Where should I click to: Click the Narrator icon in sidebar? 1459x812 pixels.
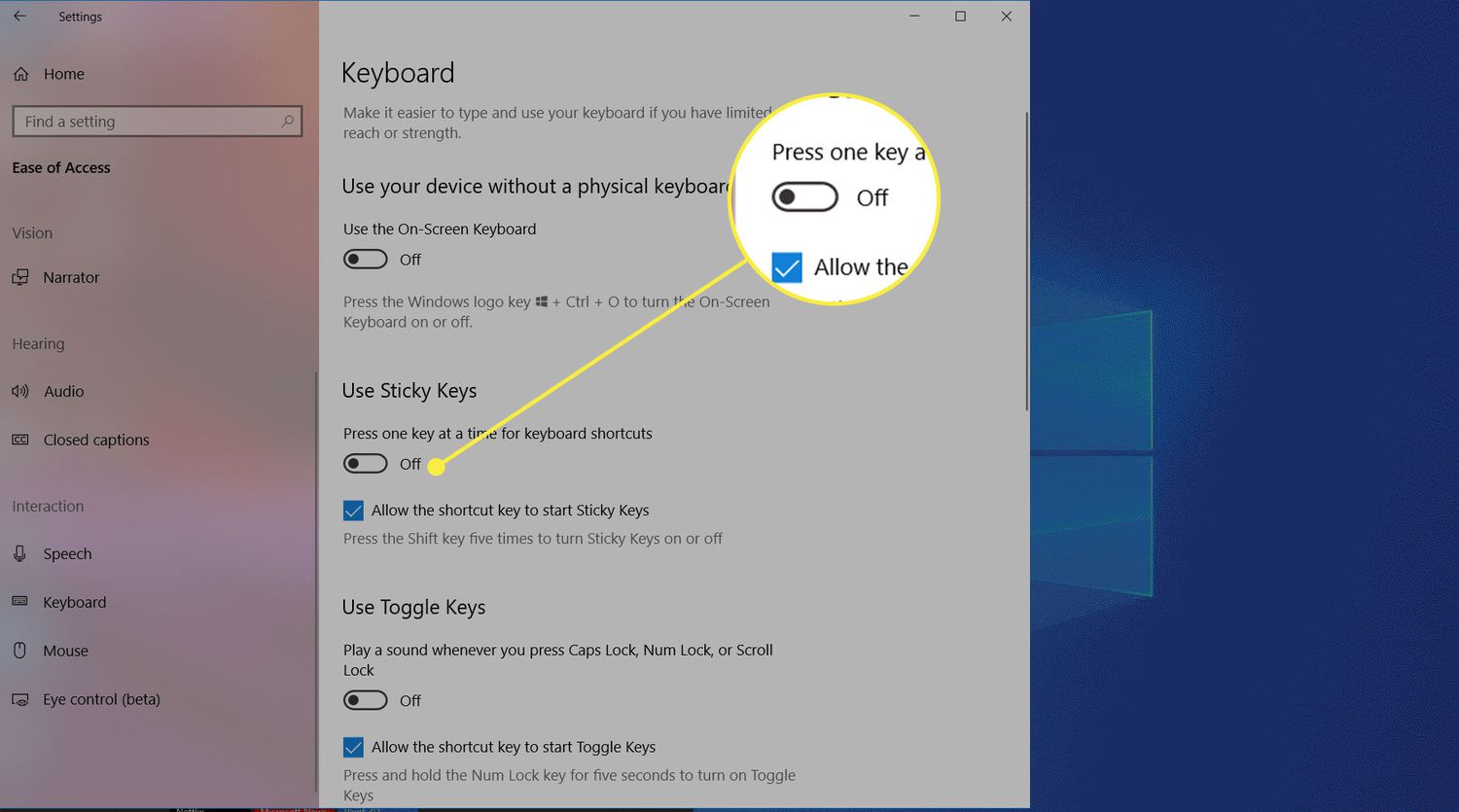coord(20,278)
